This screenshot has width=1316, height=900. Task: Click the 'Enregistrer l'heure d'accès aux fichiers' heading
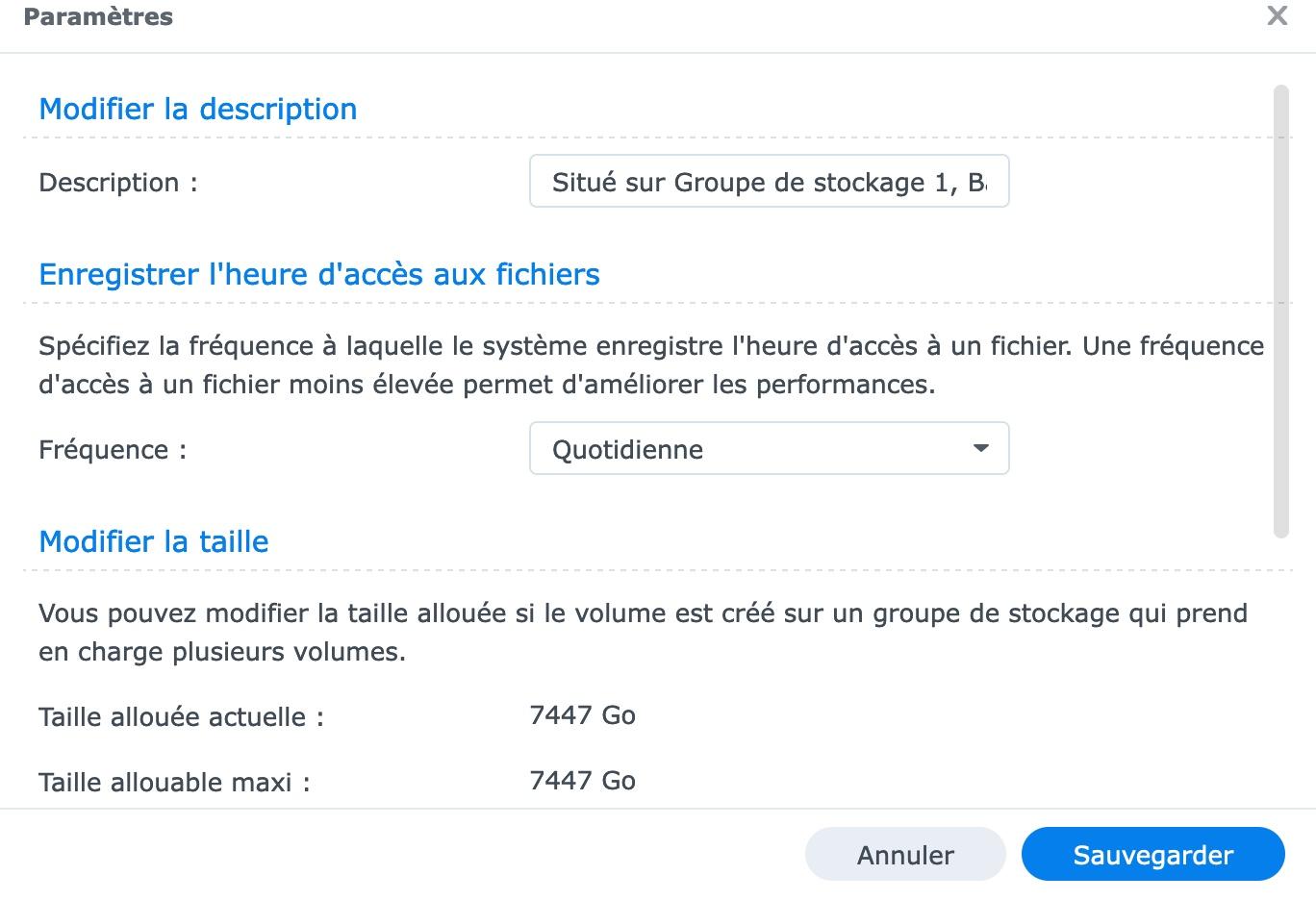(x=318, y=275)
